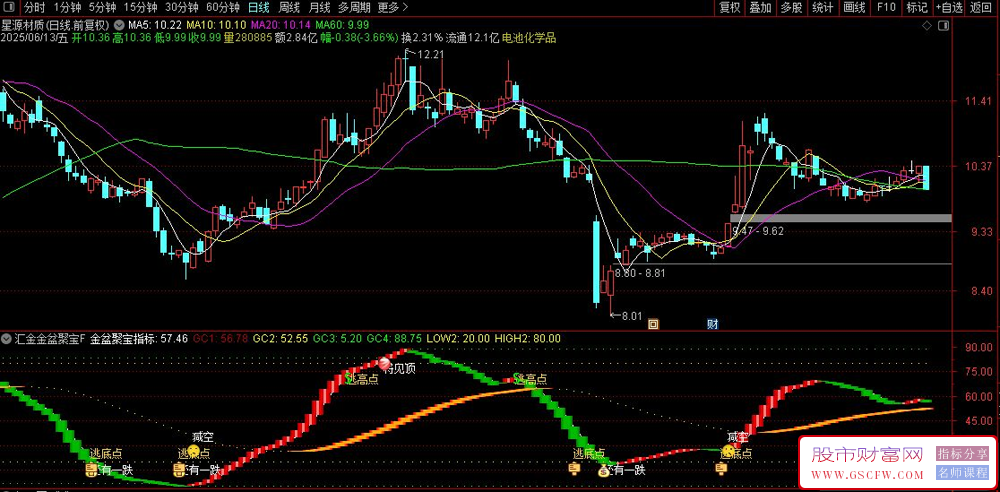This screenshot has width=1000, height=492.
Task: Toggle the side panel icon at top-left
Action: click(7, 8)
